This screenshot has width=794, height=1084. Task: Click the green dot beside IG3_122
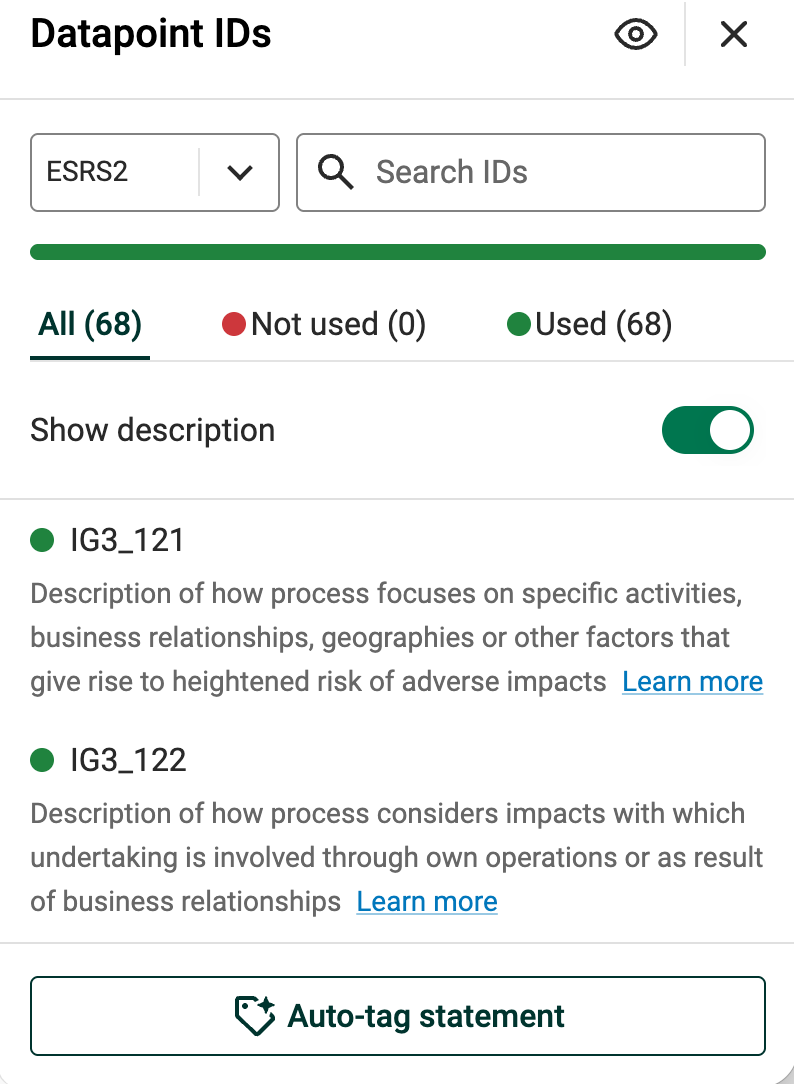pyautogui.click(x=42, y=761)
